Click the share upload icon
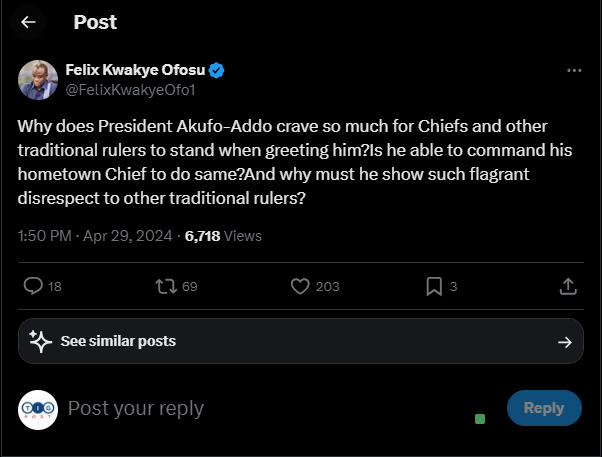Image resolution: width=602 pixels, height=457 pixels. click(567, 287)
